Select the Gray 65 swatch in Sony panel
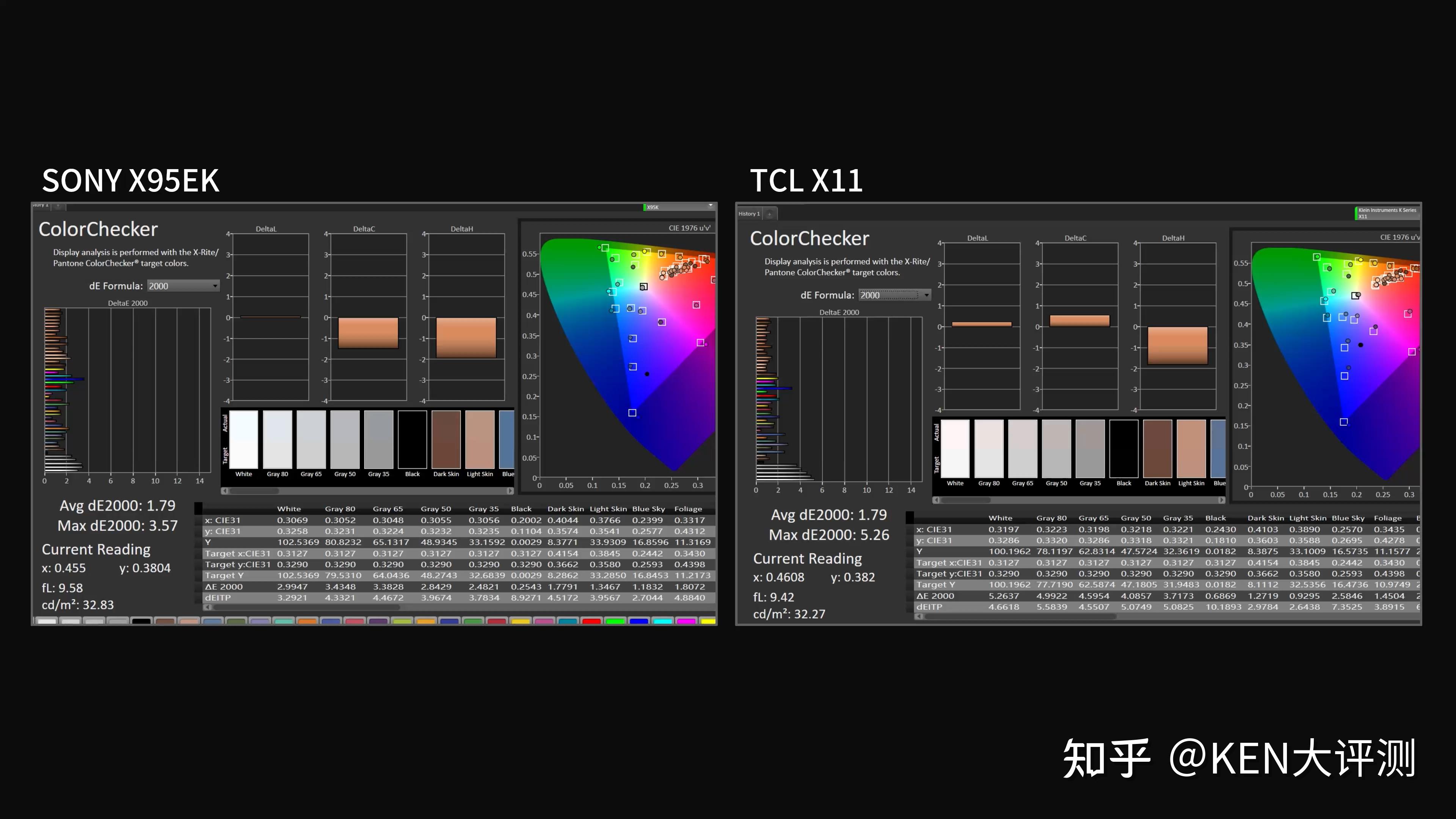The image size is (1456, 819). pyautogui.click(x=311, y=439)
